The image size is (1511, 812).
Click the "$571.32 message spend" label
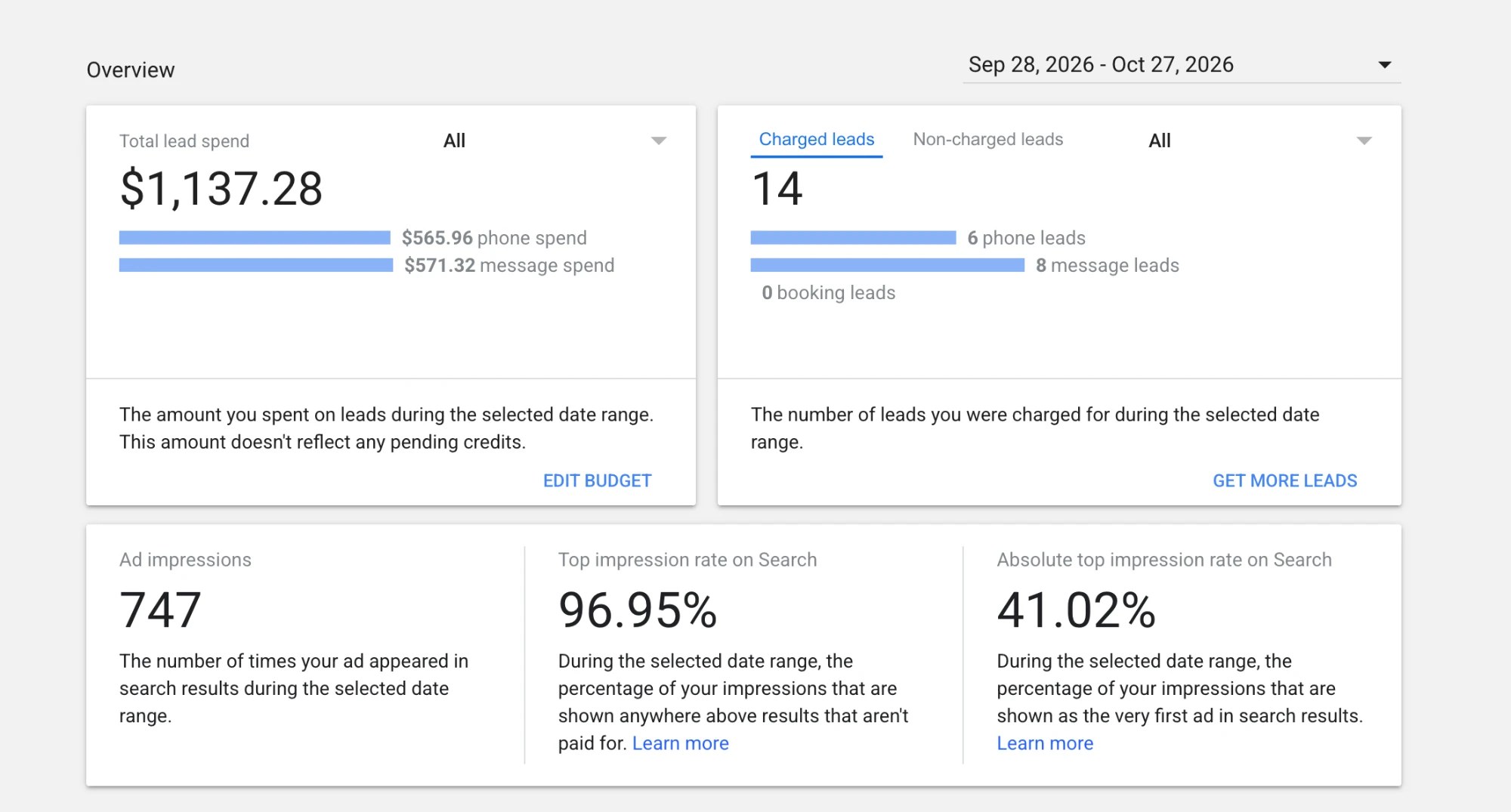[x=509, y=265]
